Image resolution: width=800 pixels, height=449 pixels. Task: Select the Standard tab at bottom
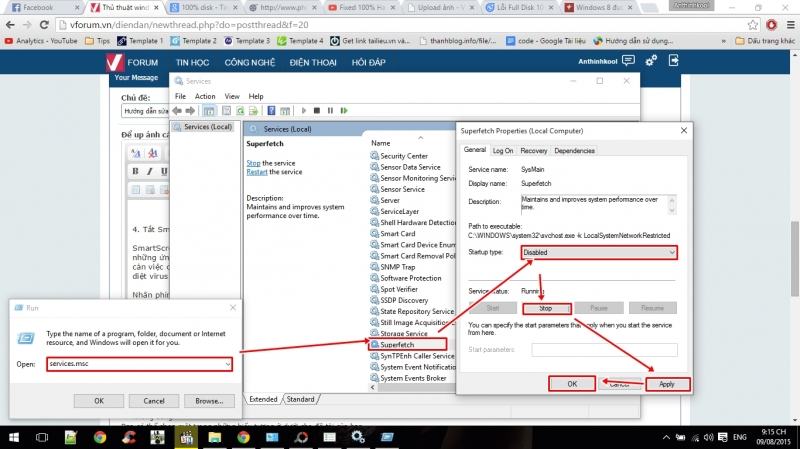click(299, 399)
